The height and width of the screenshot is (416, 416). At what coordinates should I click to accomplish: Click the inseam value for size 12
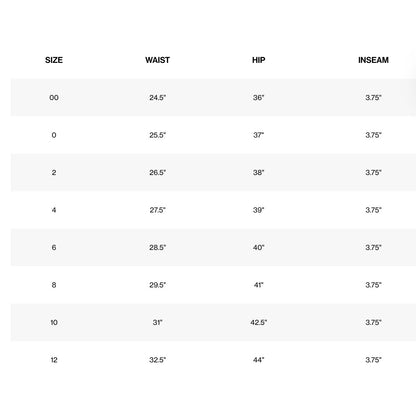click(x=373, y=360)
